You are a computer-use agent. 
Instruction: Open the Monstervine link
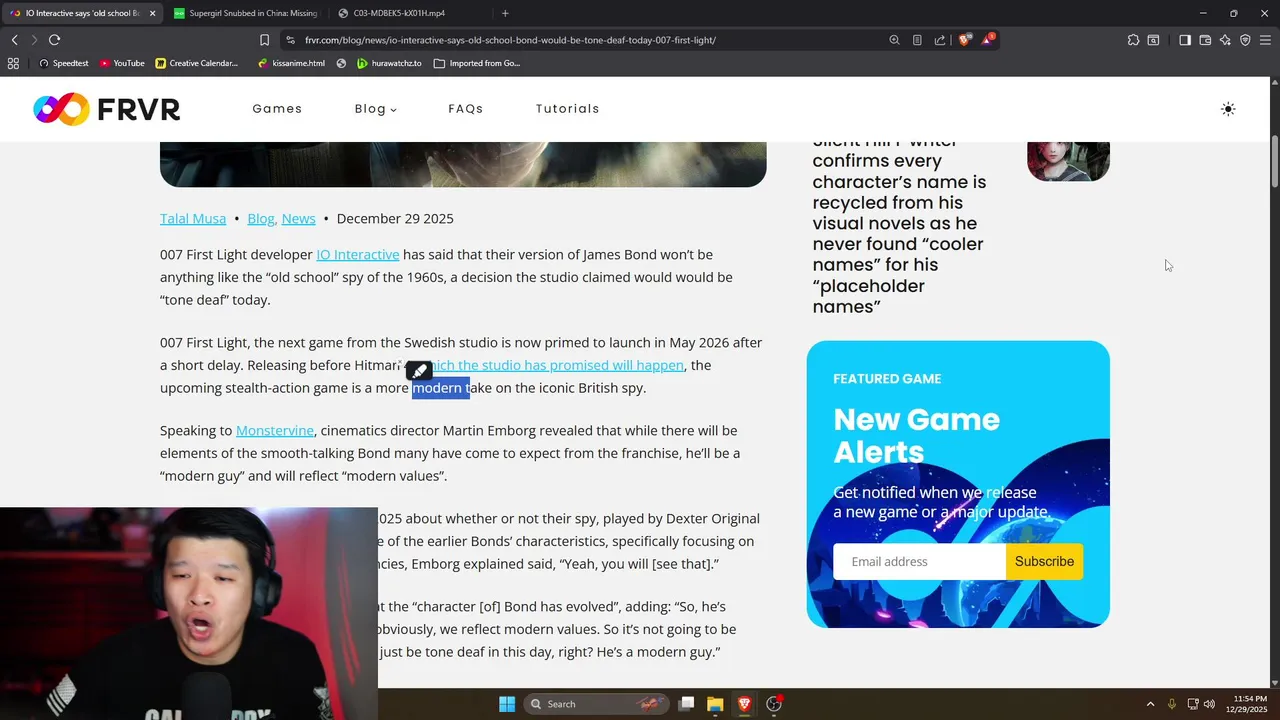(275, 431)
